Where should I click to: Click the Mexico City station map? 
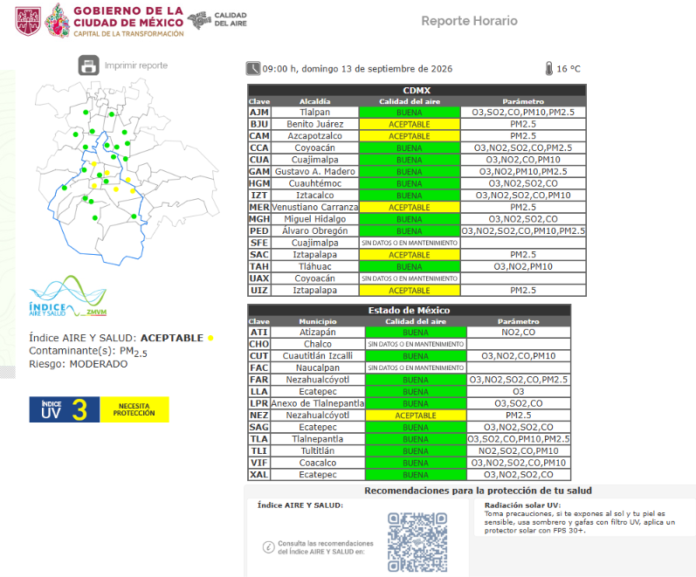point(127,172)
